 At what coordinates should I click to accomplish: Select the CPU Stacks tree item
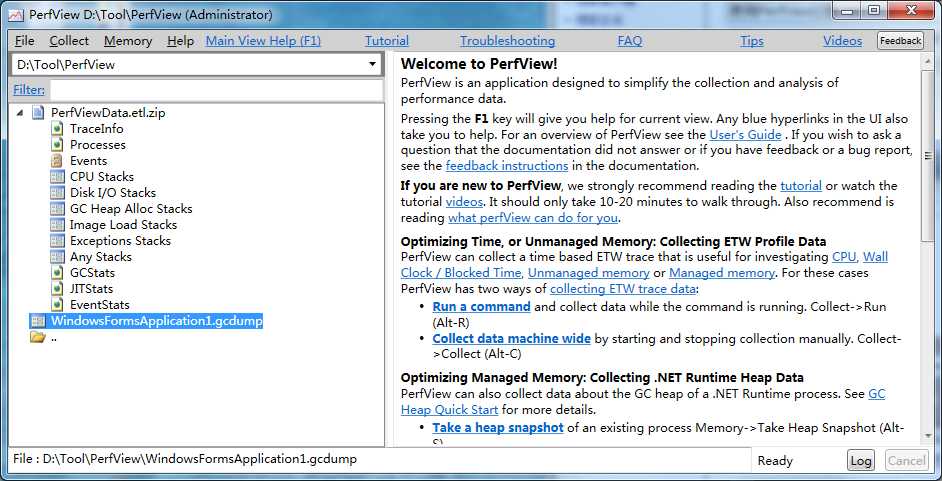[102, 177]
